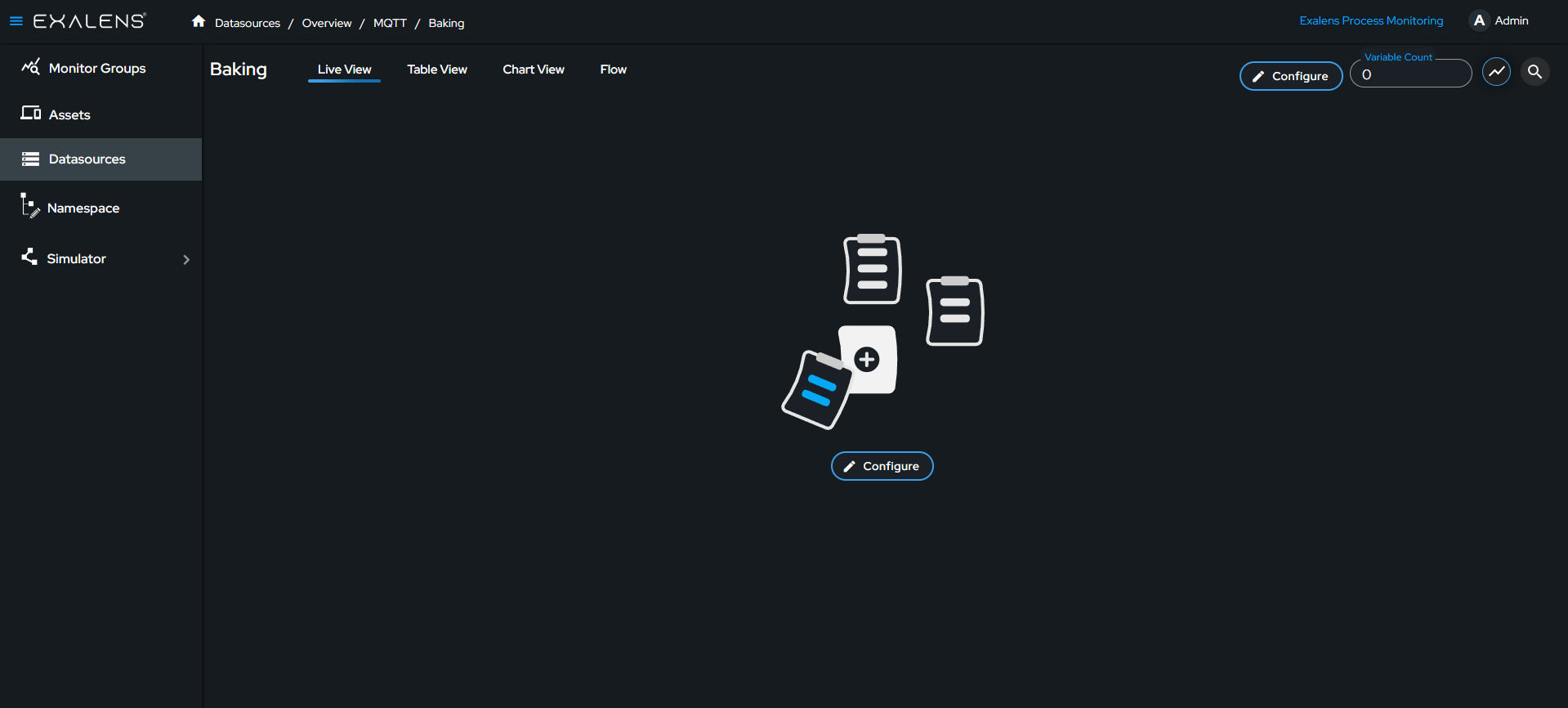
Task: Open Overview breadcrumb link
Action: click(x=327, y=23)
